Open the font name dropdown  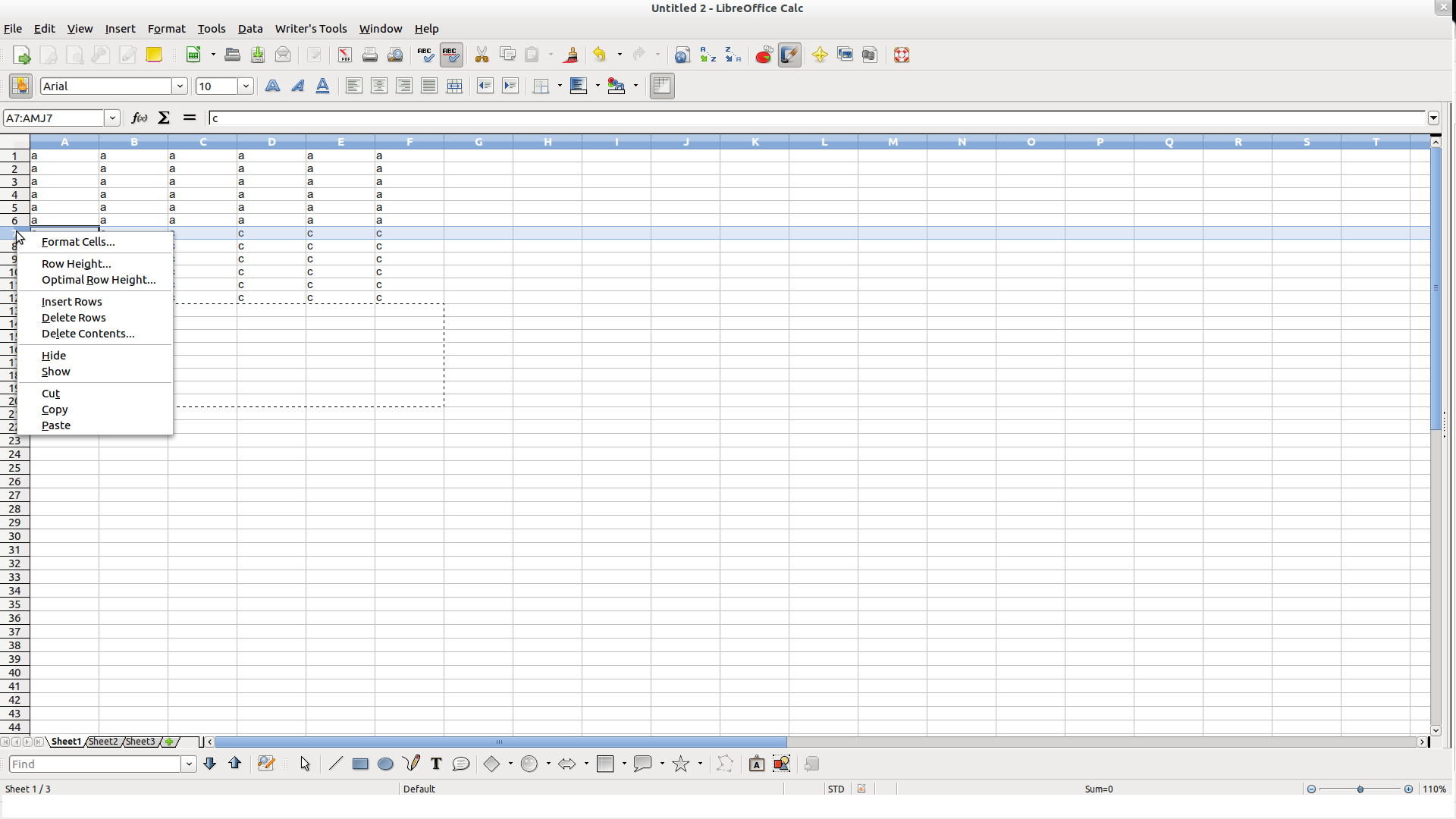coord(180,86)
